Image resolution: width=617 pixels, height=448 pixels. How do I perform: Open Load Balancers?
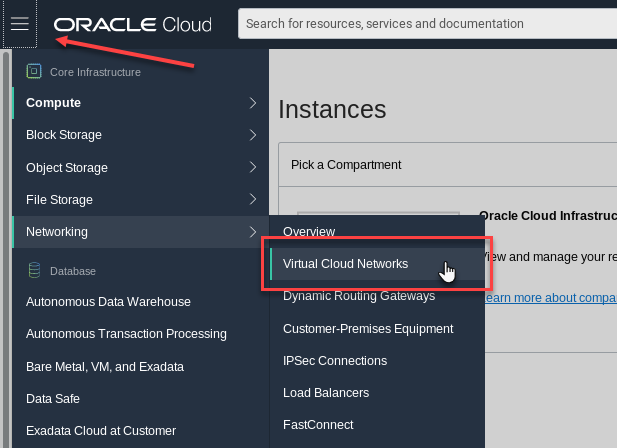[326, 393]
